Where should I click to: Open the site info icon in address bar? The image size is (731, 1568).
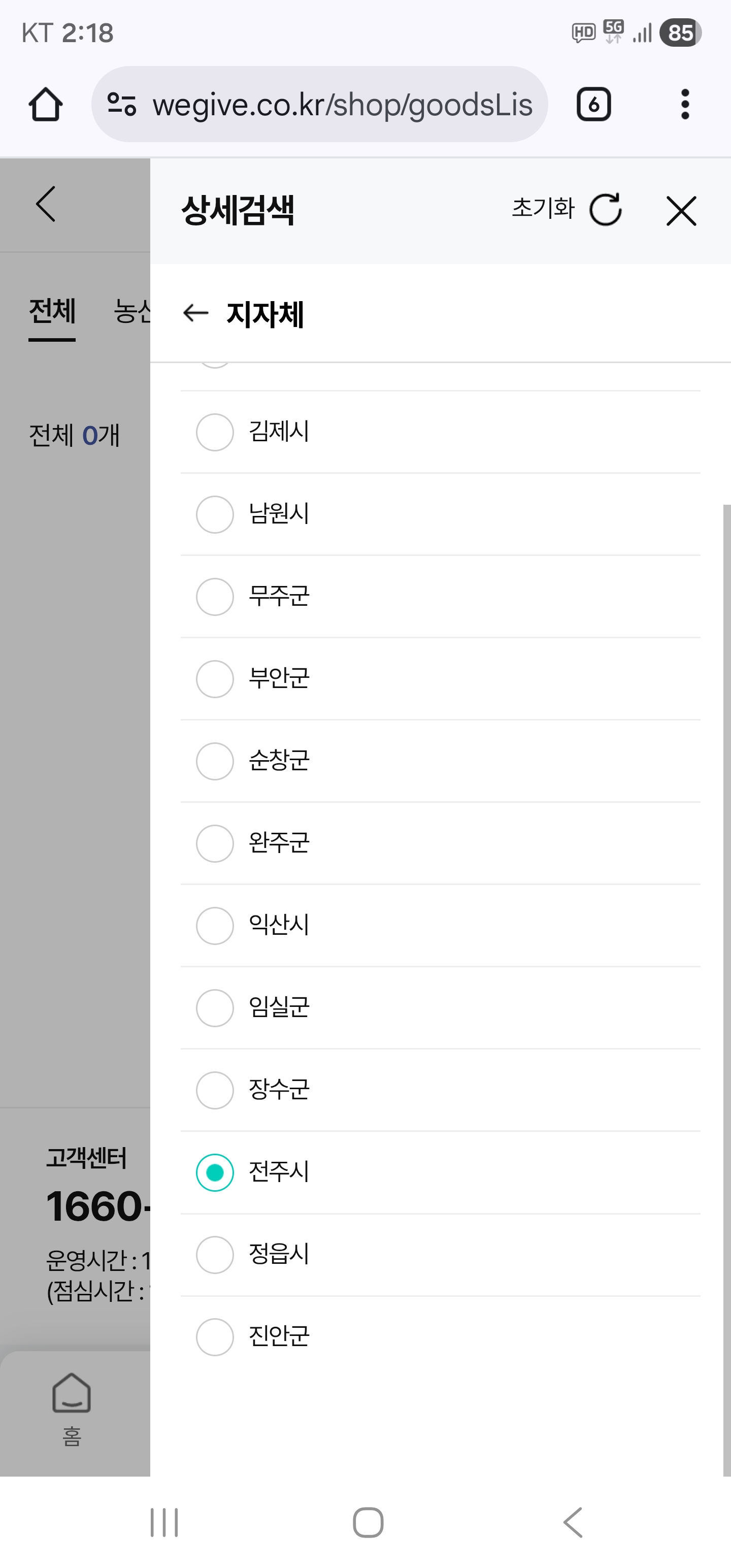click(x=122, y=104)
